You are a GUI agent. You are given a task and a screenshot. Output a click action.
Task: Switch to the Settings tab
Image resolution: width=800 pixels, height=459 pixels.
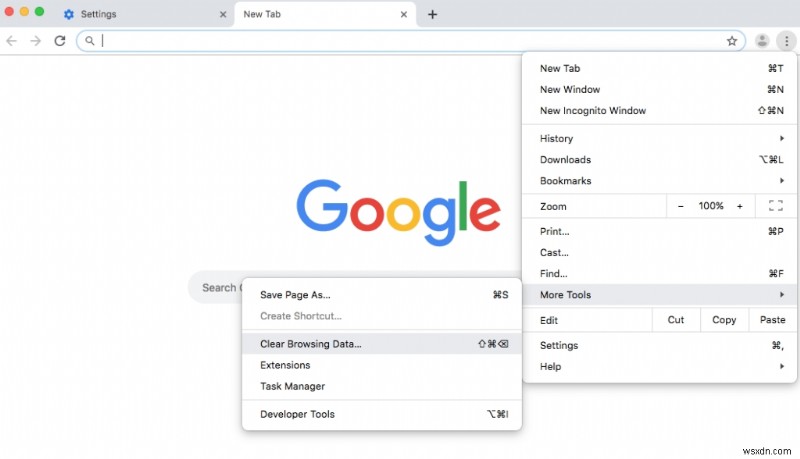[x=145, y=14]
